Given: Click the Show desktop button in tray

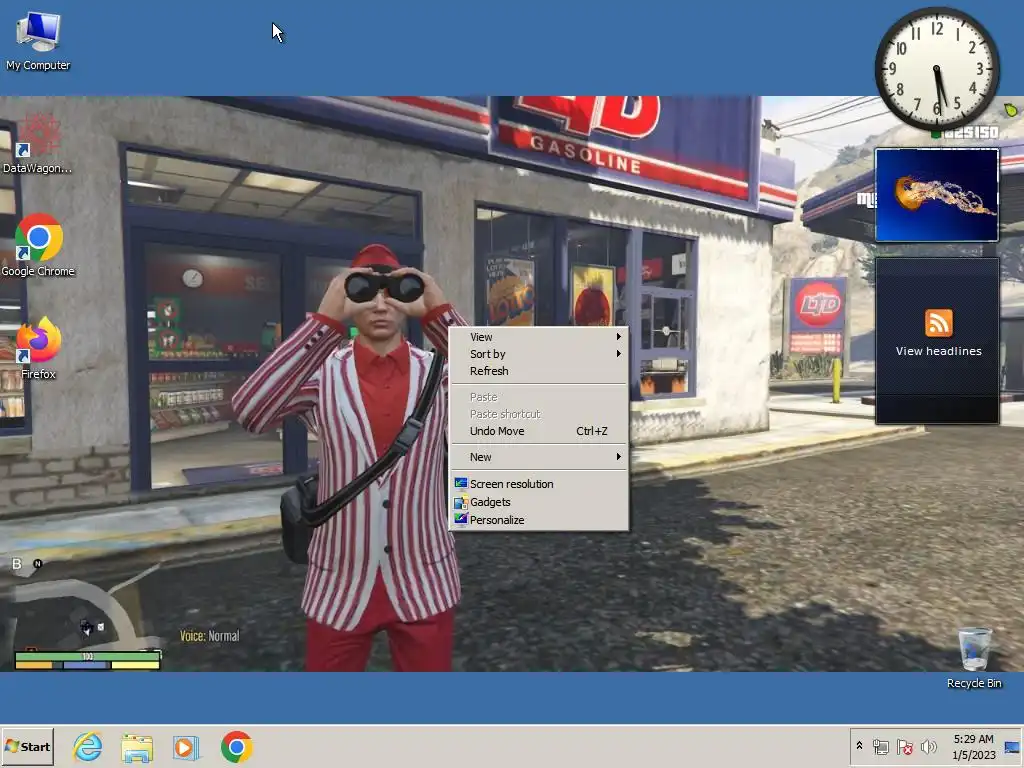Looking at the screenshot, I should (1013, 746).
